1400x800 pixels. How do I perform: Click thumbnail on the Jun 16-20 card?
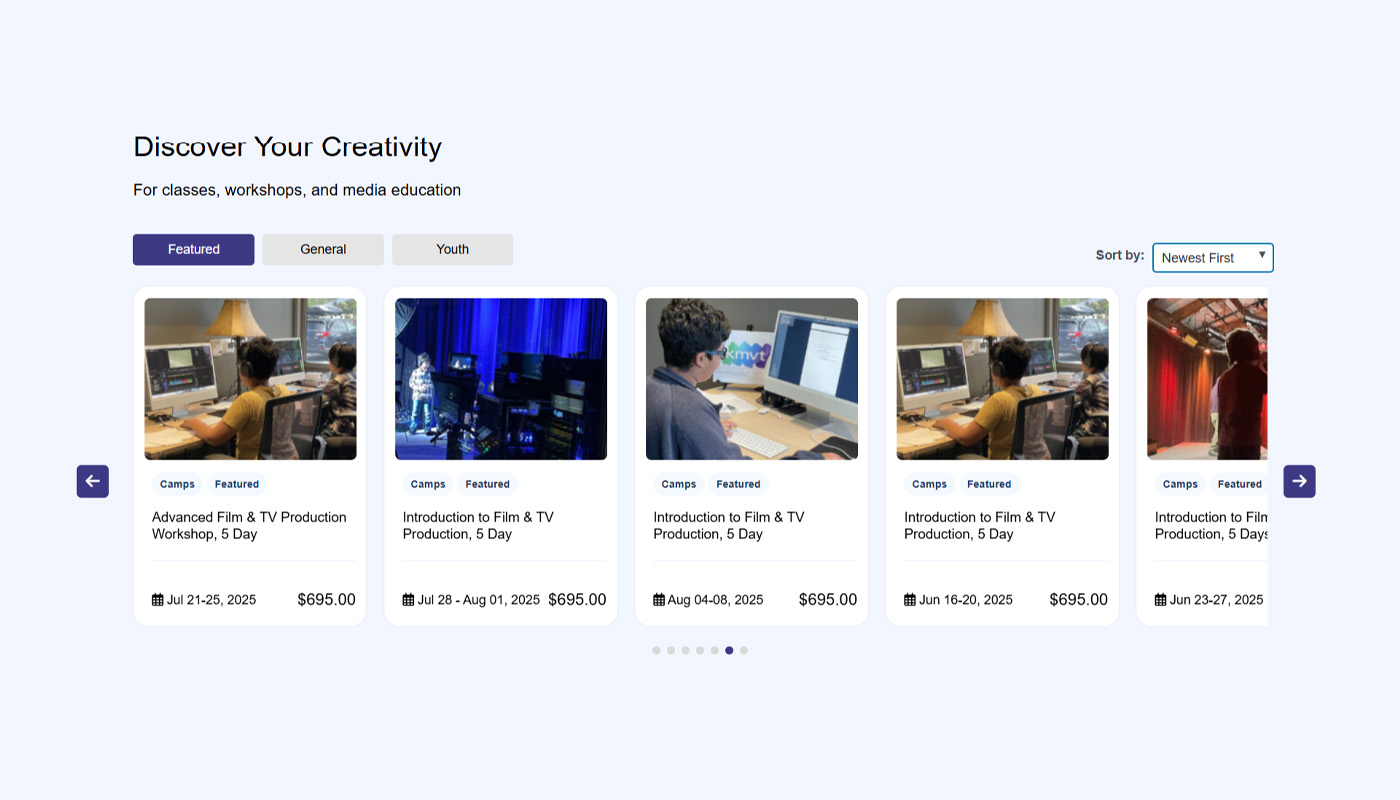pyautogui.click(x=1002, y=379)
